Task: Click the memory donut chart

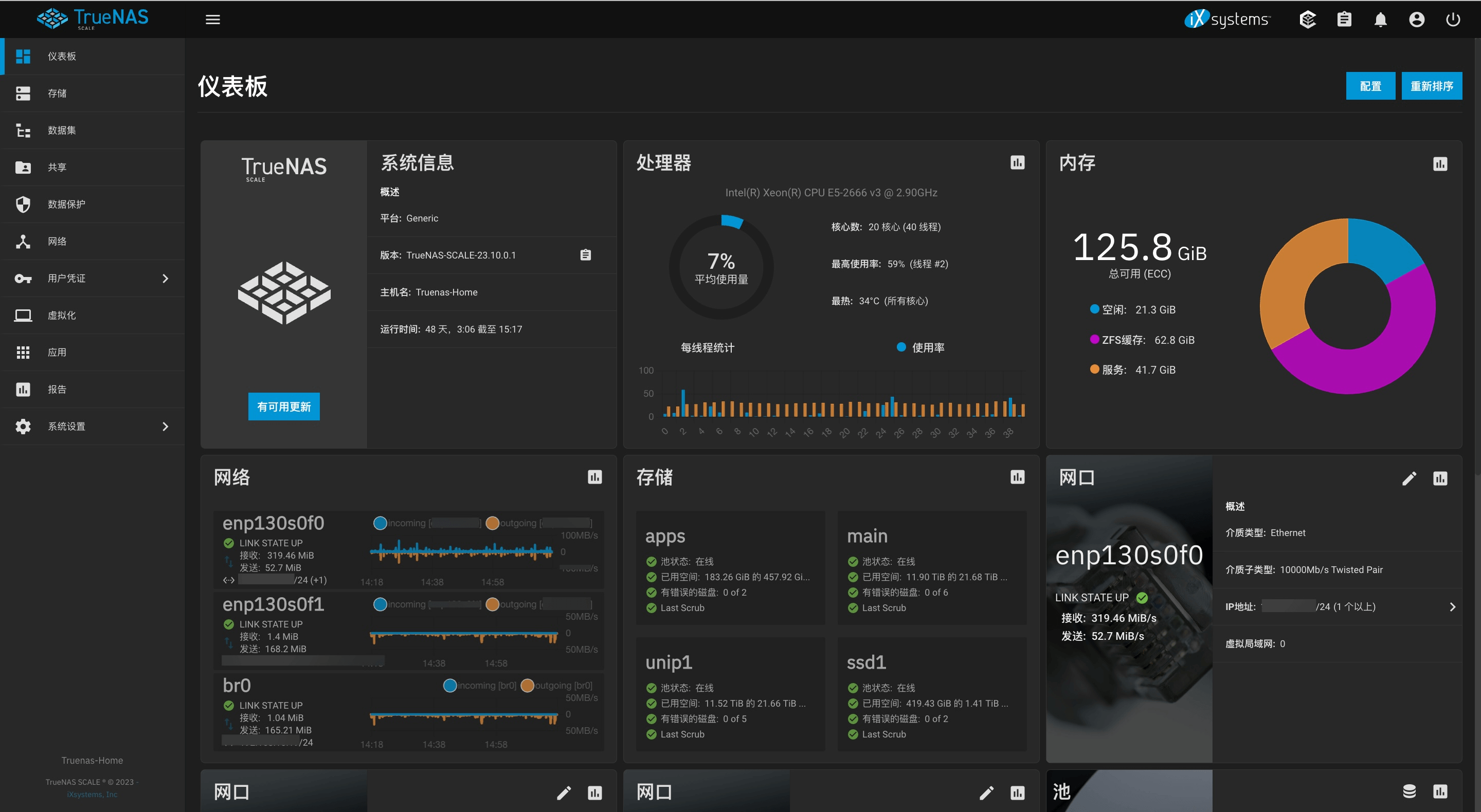Action: click(1347, 306)
